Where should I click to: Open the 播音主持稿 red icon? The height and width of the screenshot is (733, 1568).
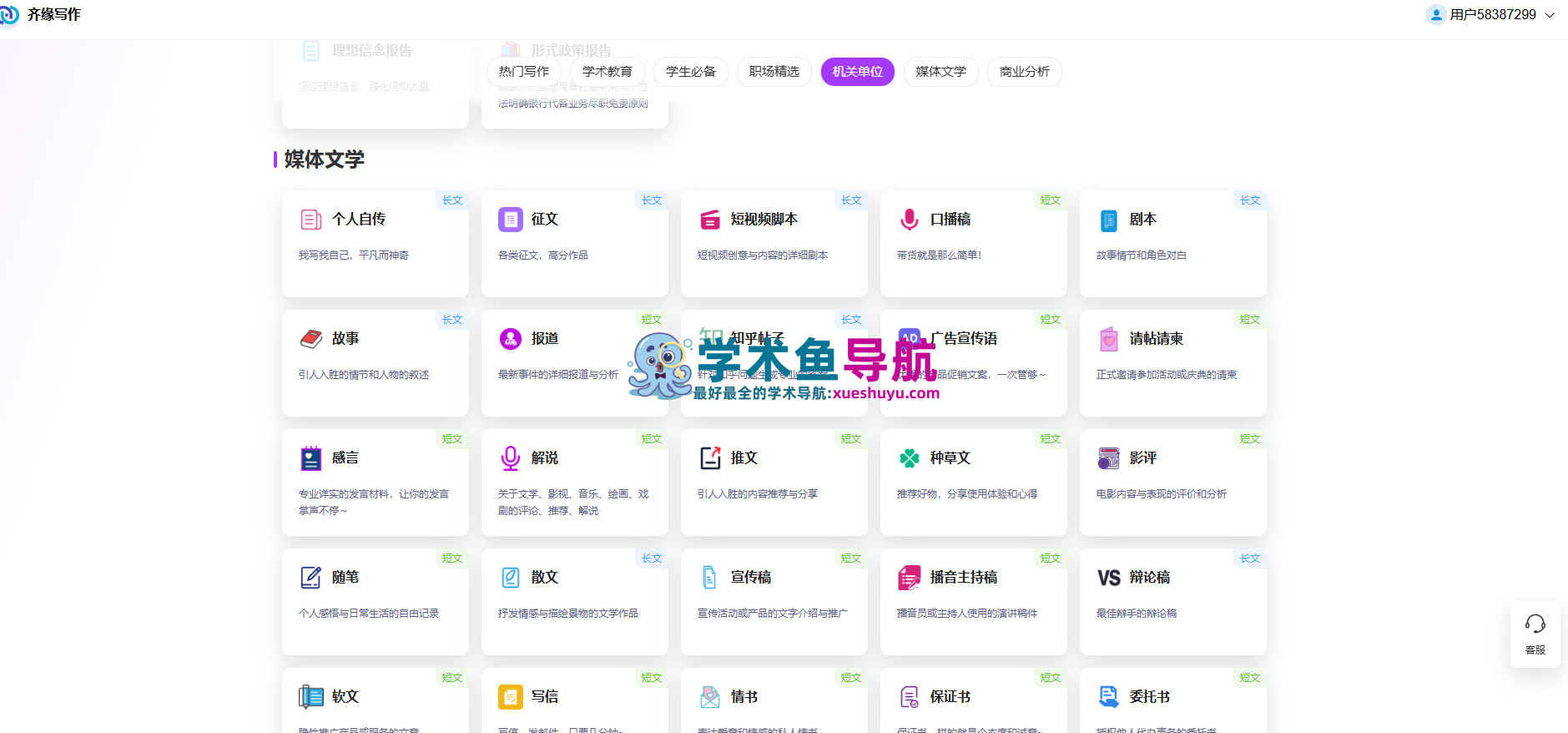click(x=909, y=578)
